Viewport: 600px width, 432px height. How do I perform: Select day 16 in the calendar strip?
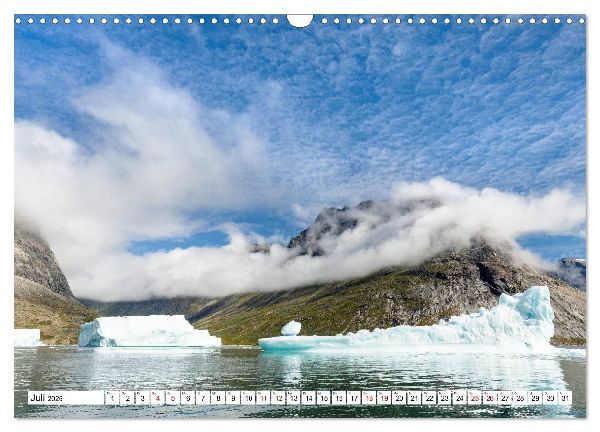[x=339, y=398]
